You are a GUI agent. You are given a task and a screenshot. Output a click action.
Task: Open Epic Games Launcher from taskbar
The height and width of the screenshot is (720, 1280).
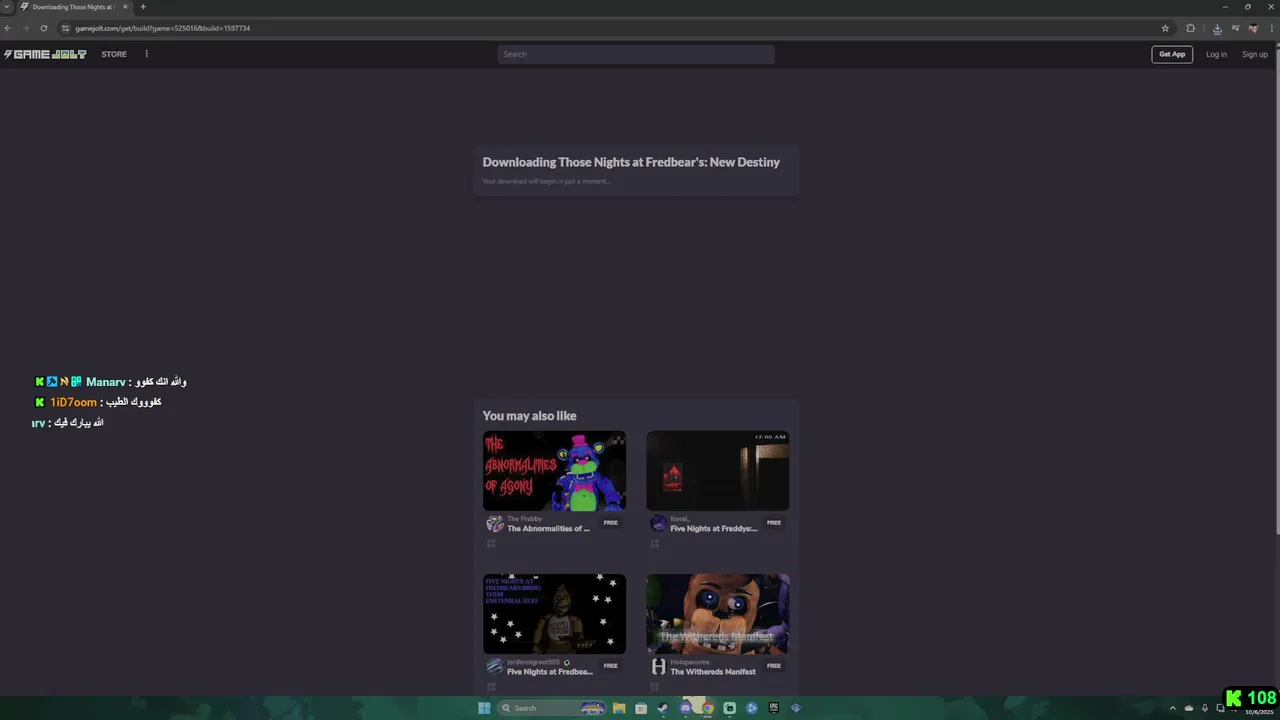[774, 708]
